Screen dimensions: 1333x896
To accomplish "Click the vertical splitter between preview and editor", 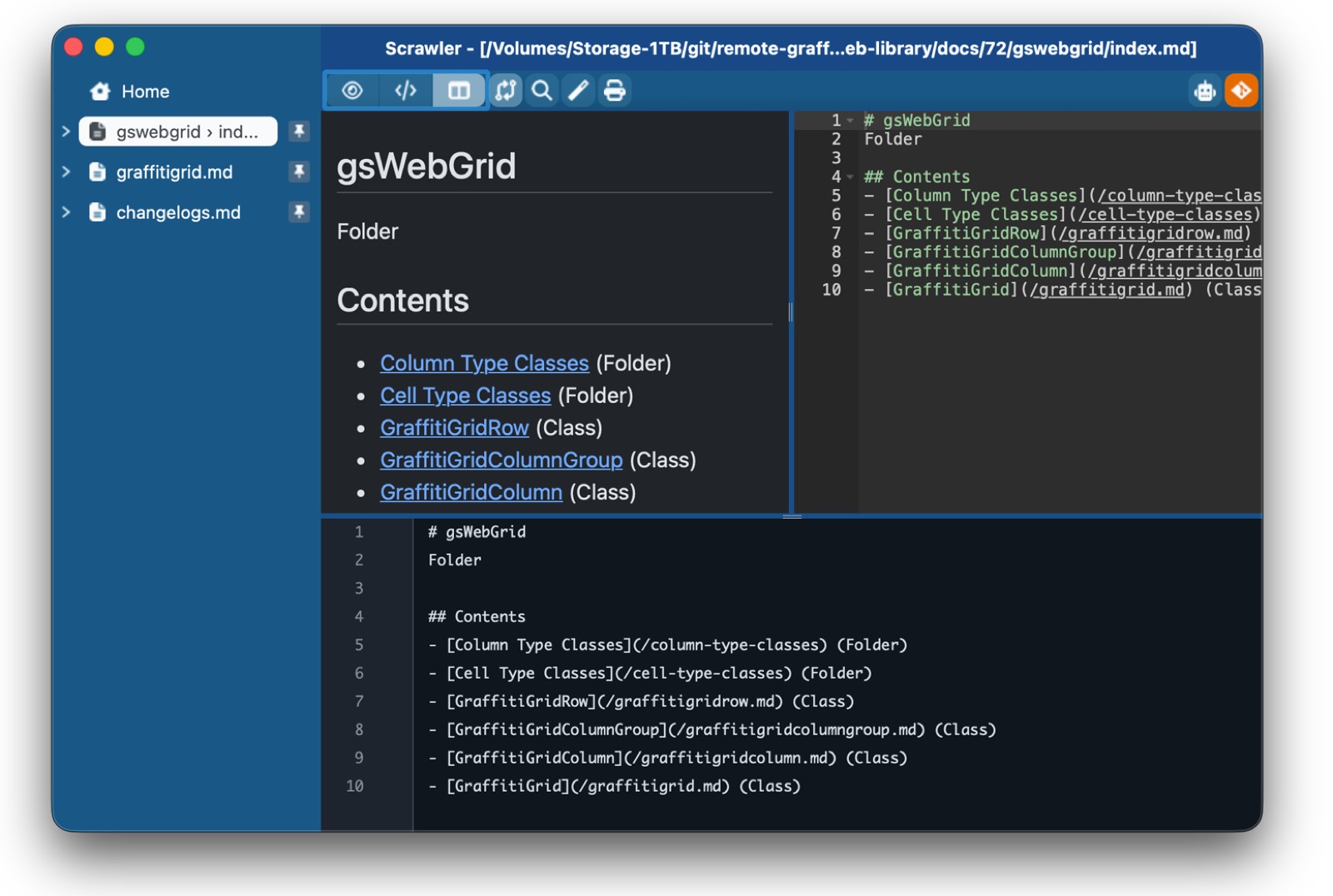I will tap(791, 312).
